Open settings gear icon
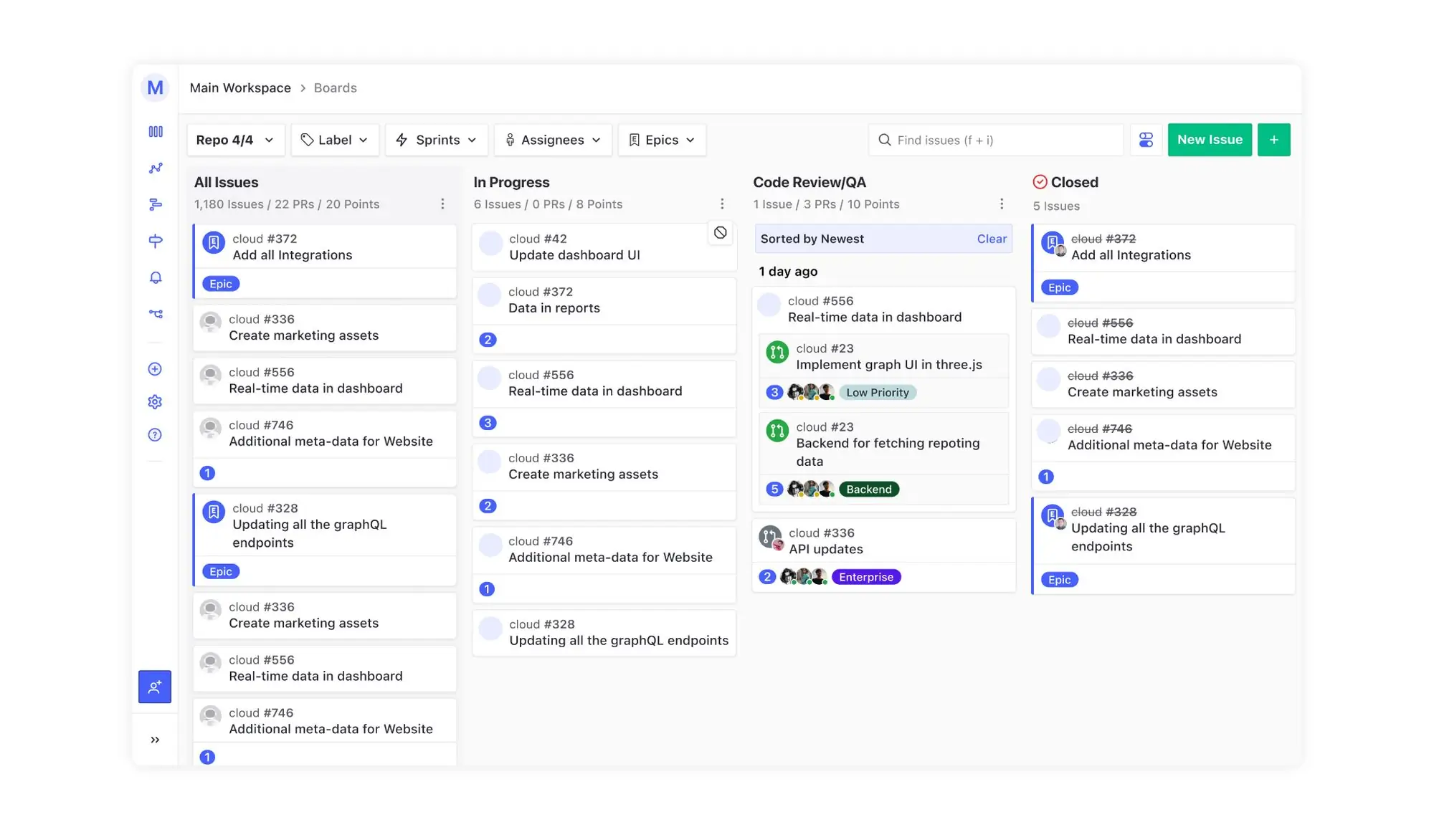 (155, 402)
